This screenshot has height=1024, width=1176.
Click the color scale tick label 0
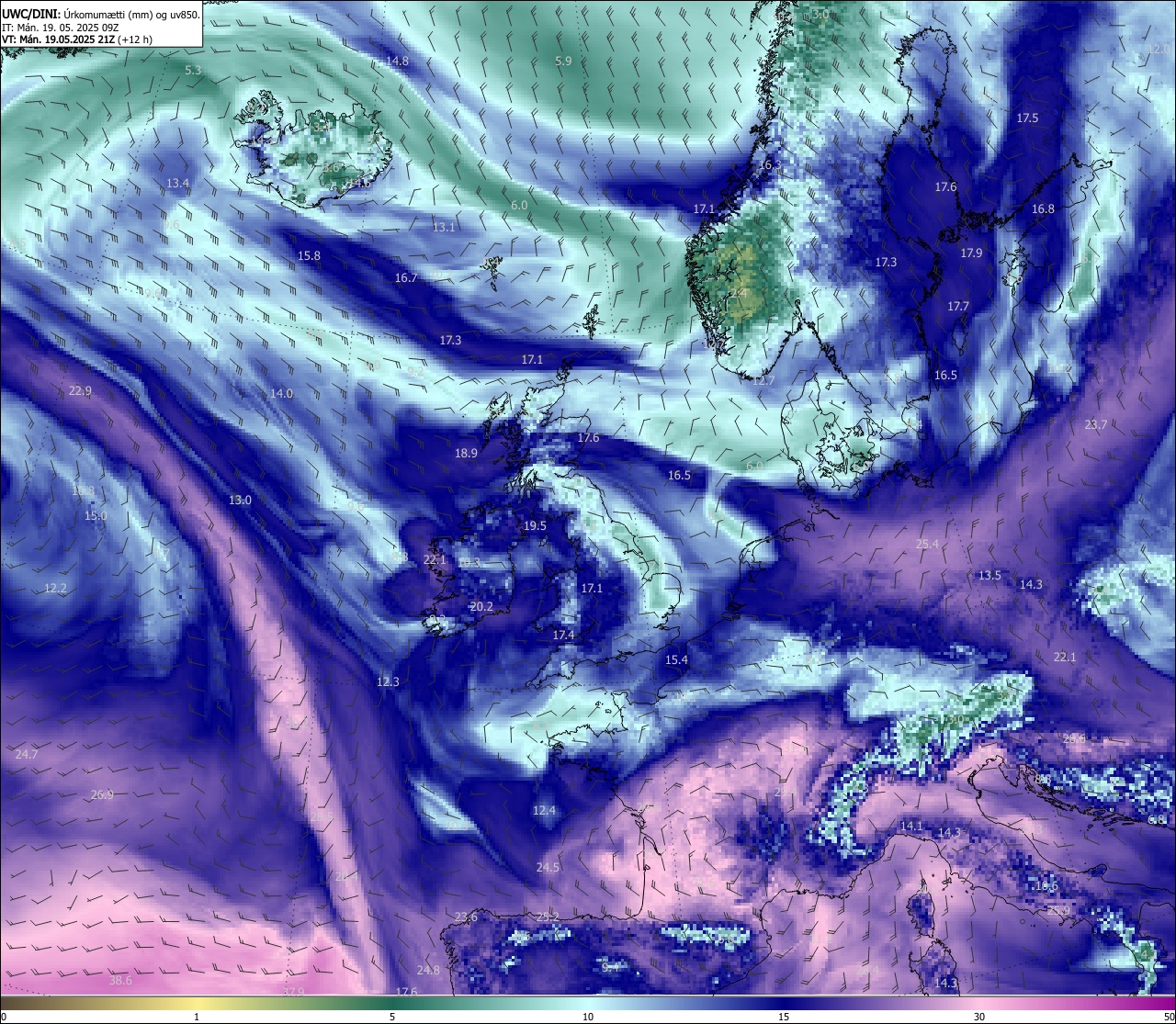click(4, 1016)
